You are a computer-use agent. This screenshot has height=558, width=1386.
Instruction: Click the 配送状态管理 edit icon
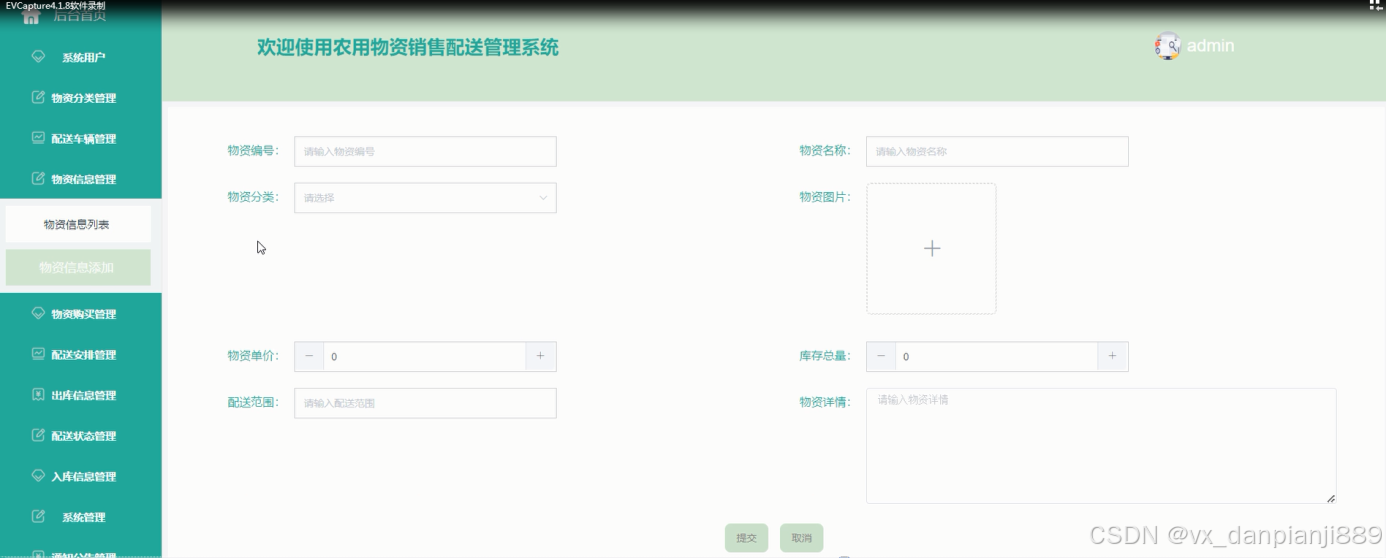pyautogui.click(x=39, y=435)
